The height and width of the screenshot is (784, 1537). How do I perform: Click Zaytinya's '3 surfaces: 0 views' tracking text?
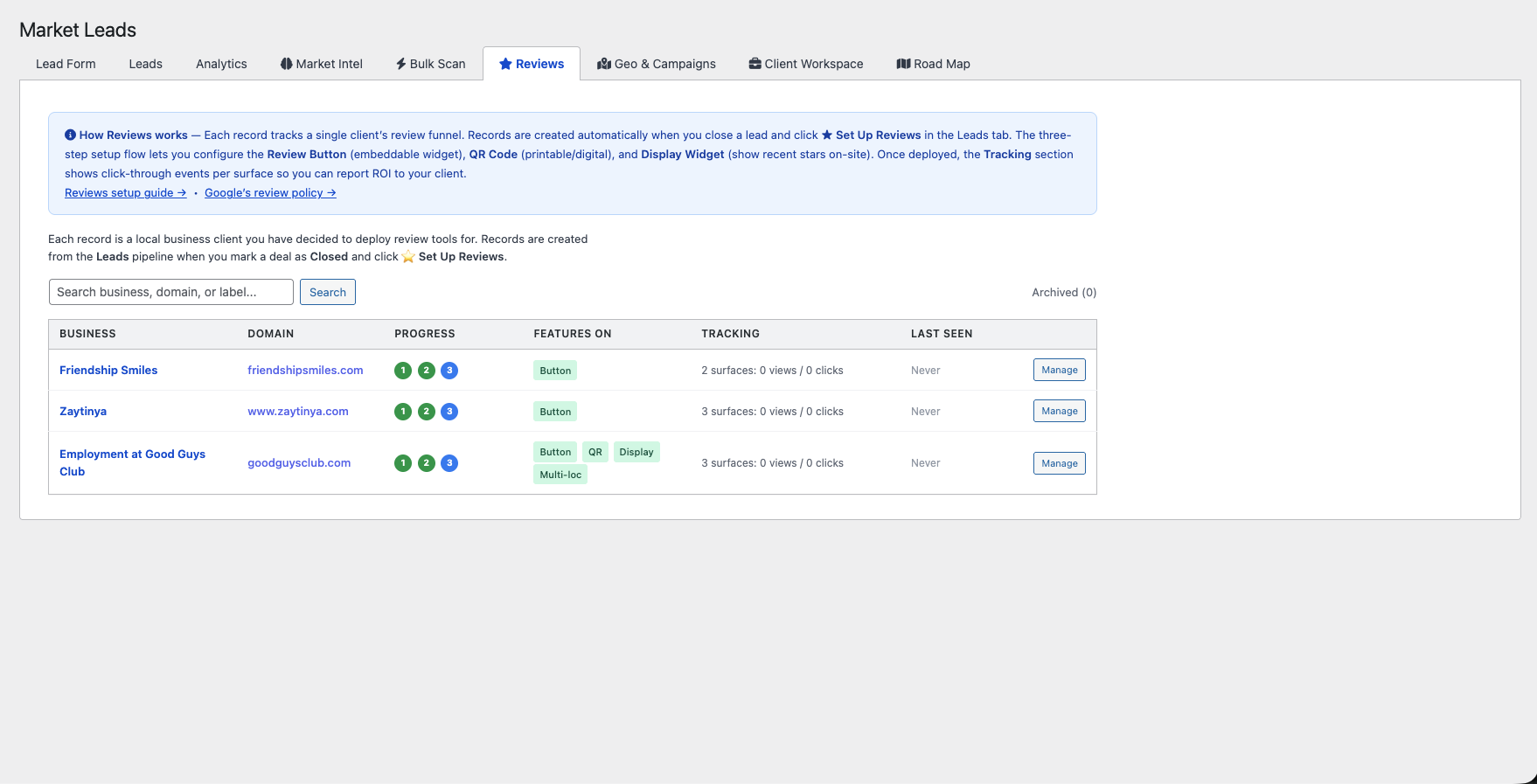point(772,412)
